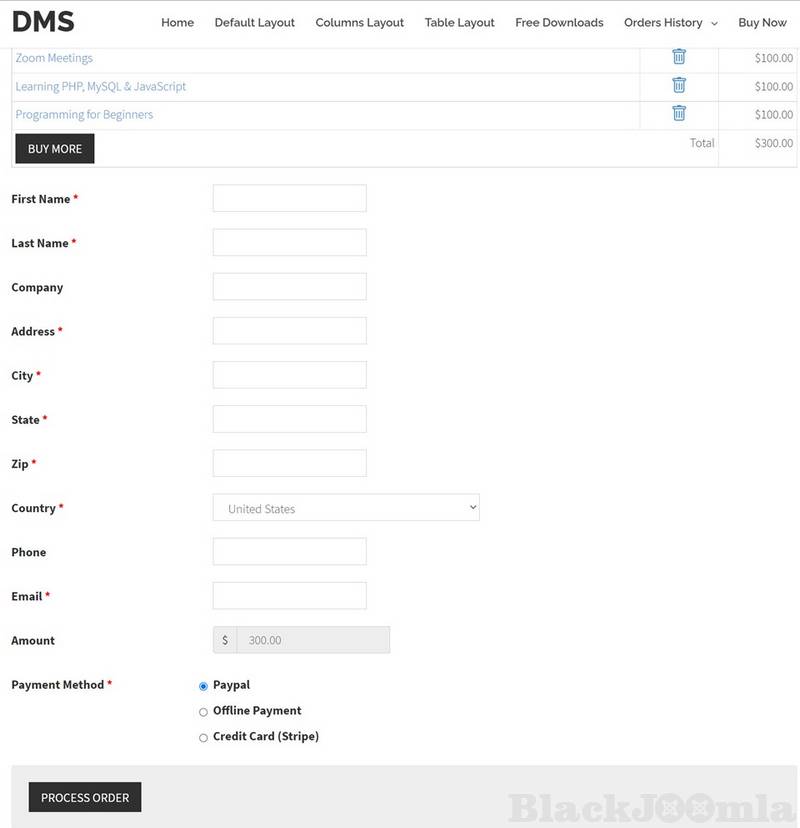
Task: Choose Offline Payment option
Action: point(204,712)
